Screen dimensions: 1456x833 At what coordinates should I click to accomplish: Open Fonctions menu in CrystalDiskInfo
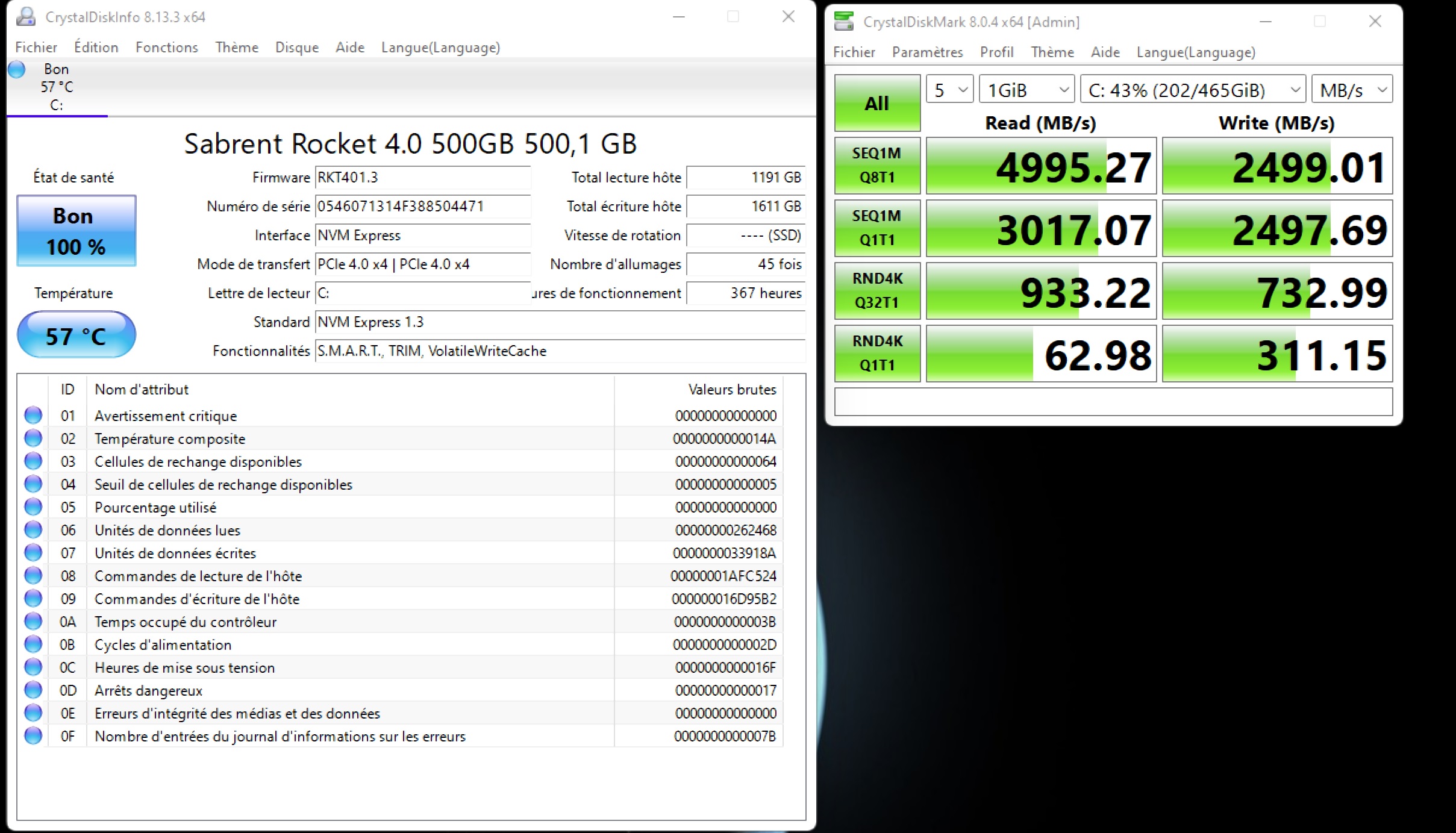point(167,47)
